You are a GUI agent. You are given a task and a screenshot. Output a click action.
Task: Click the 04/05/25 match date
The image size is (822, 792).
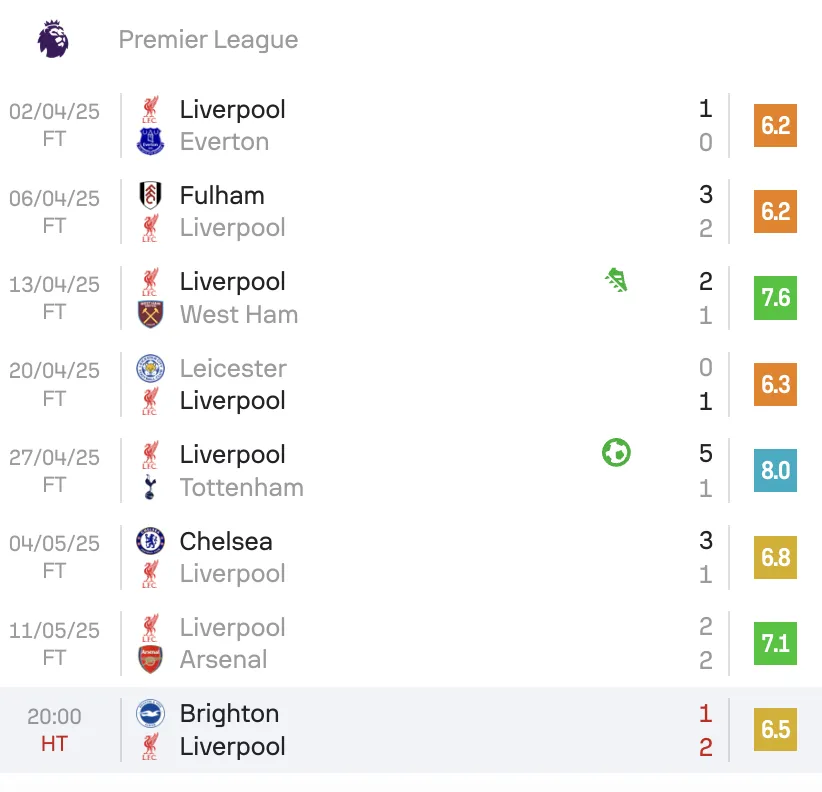(x=55, y=543)
